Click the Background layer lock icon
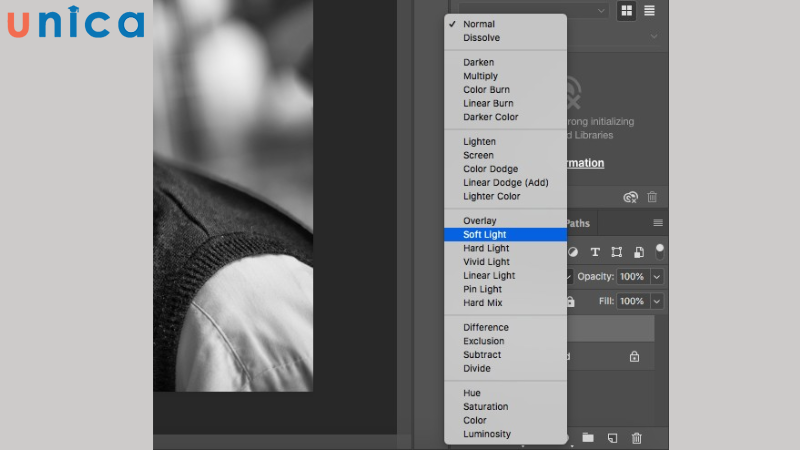The image size is (800, 450). [634, 356]
